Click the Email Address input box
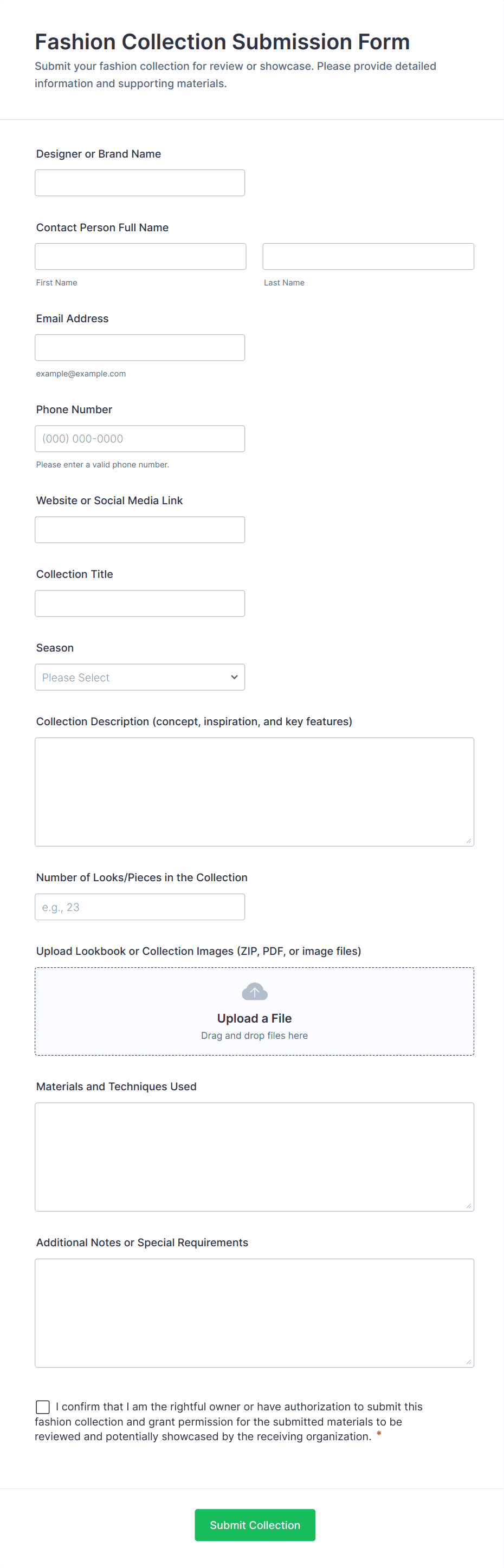Image resolution: width=504 pixels, height=1568 pixels. pos(139,348)
